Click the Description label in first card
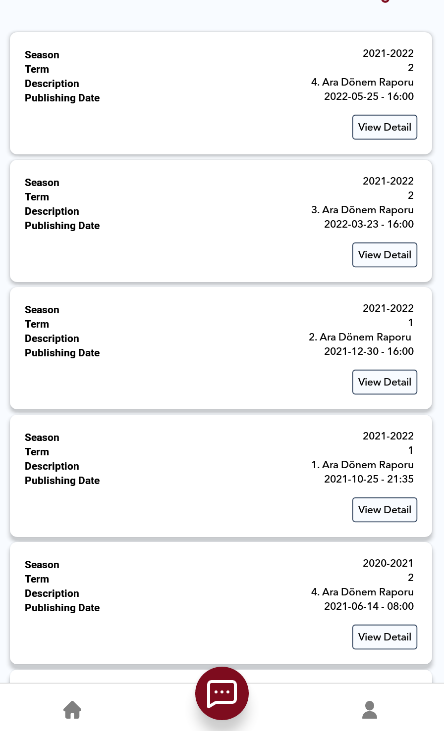The image size is (444, 731). [x=52, y=83]
